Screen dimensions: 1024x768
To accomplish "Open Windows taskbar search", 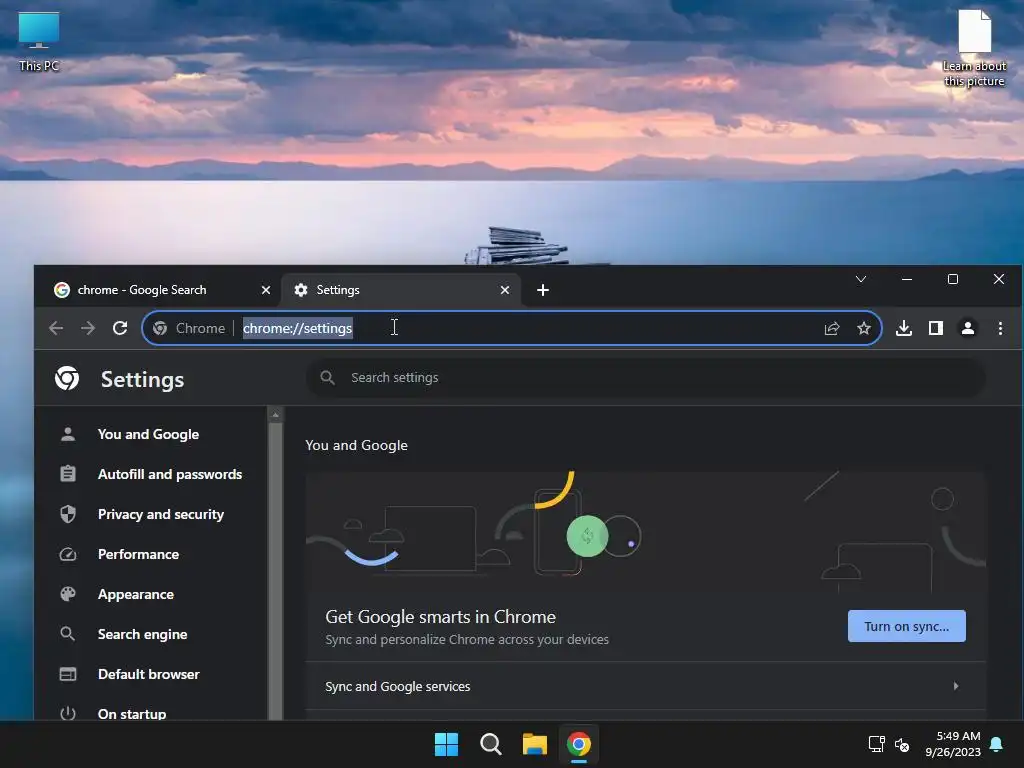I will [x=490, y=744].
